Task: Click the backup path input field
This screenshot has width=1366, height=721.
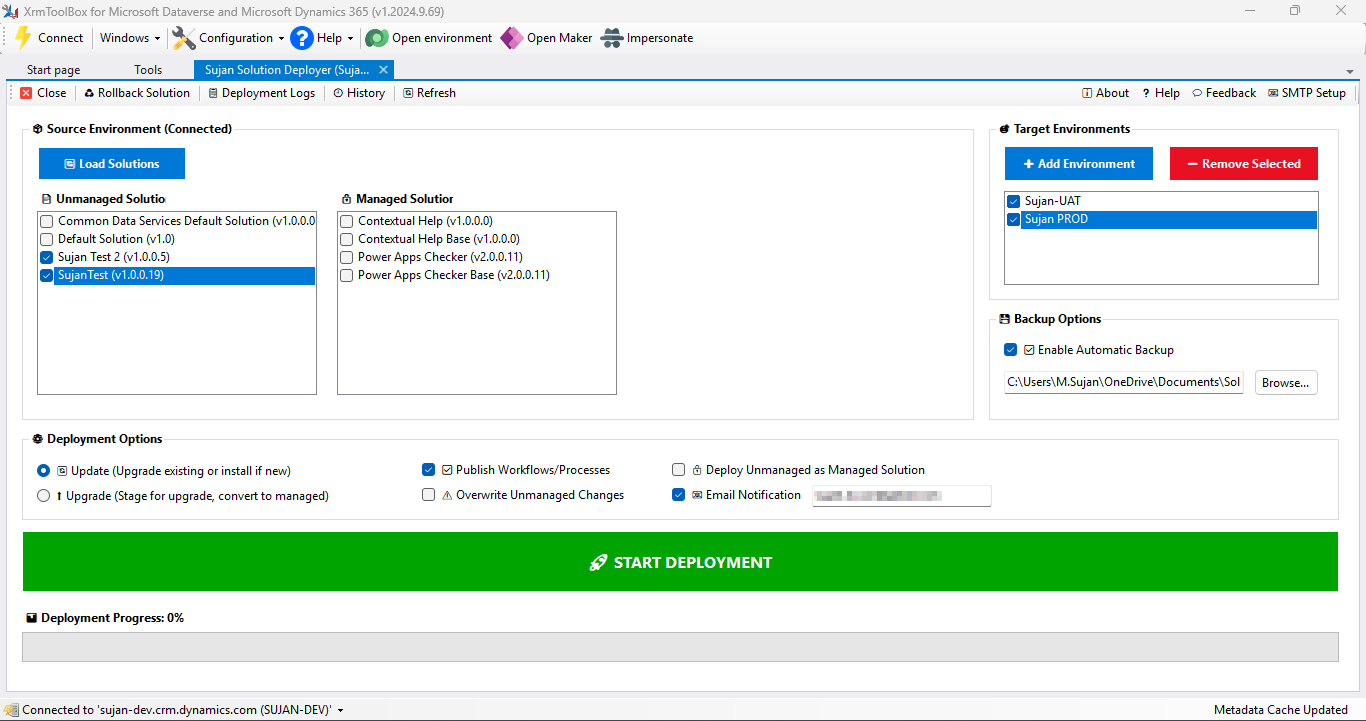Action: 1124,382
